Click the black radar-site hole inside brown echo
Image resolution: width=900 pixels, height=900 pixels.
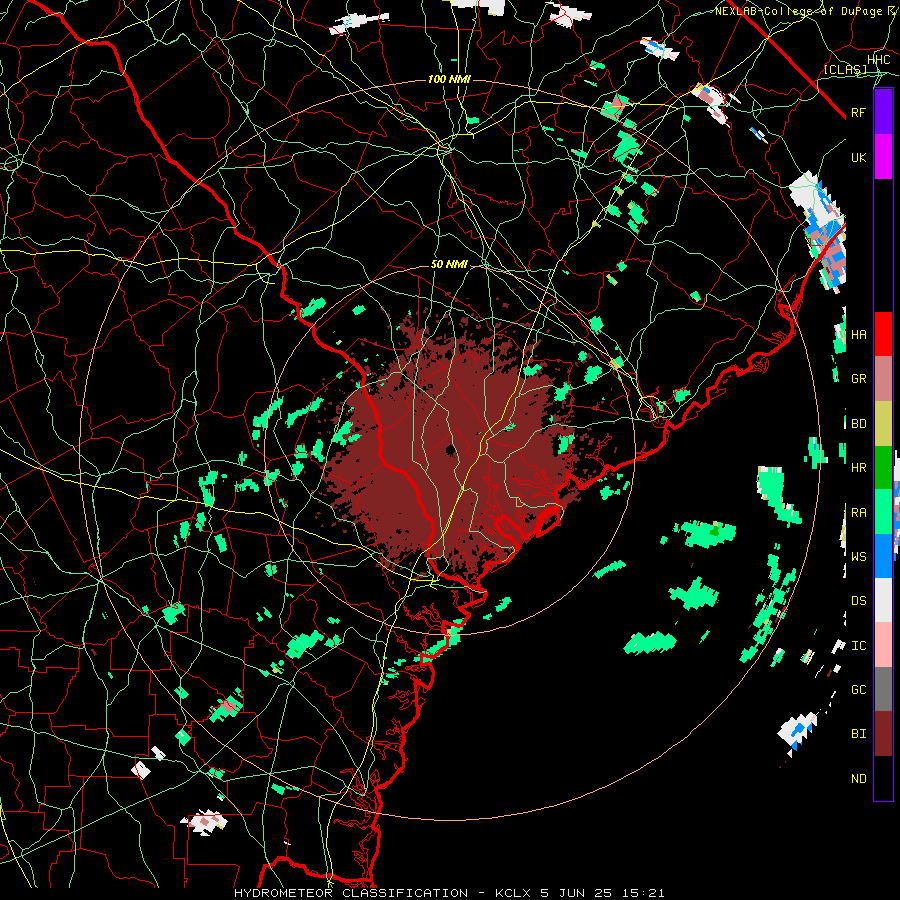coord(451,449)
